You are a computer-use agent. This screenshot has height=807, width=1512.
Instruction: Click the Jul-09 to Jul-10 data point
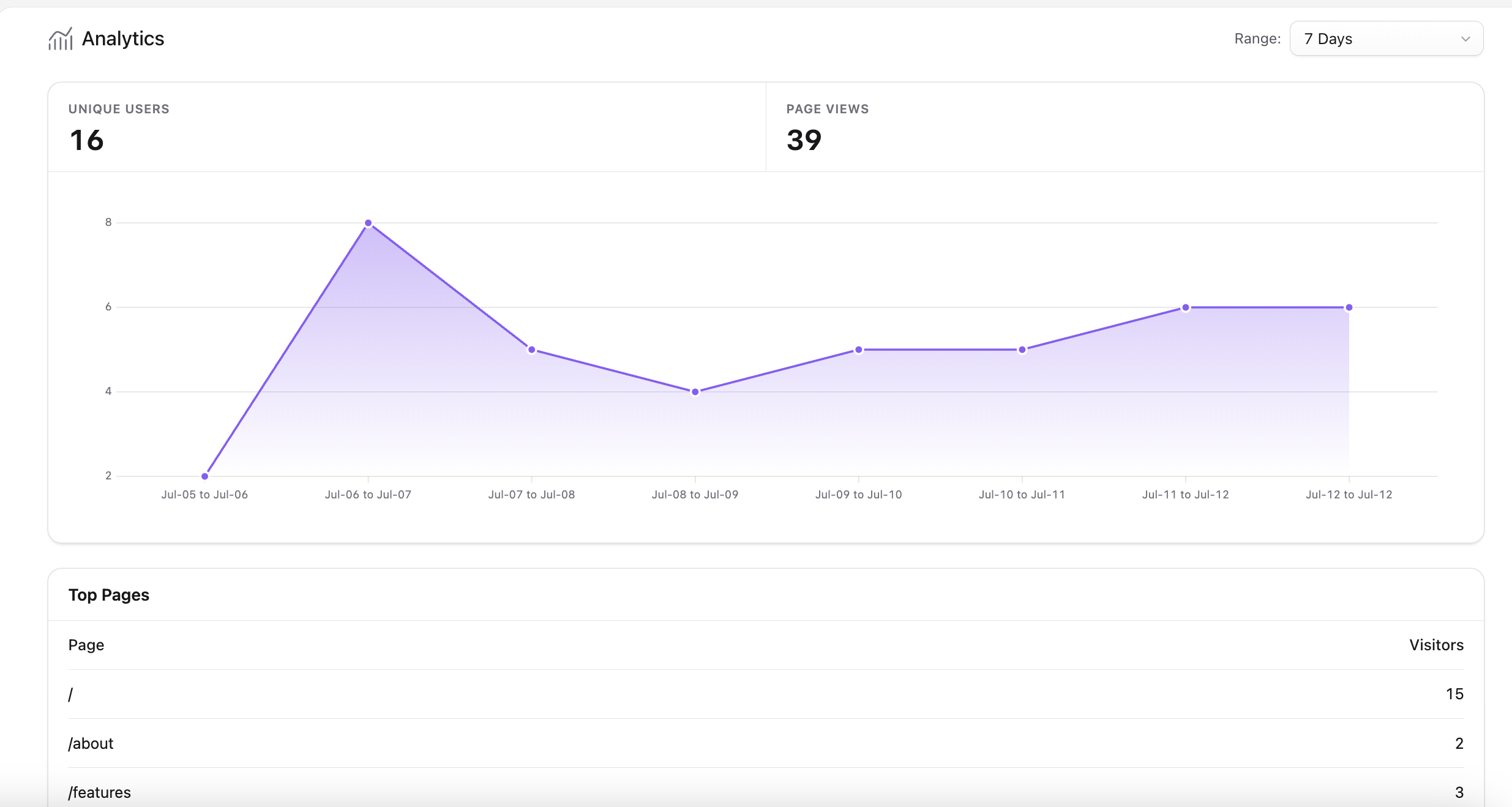[x=859, y=350]
